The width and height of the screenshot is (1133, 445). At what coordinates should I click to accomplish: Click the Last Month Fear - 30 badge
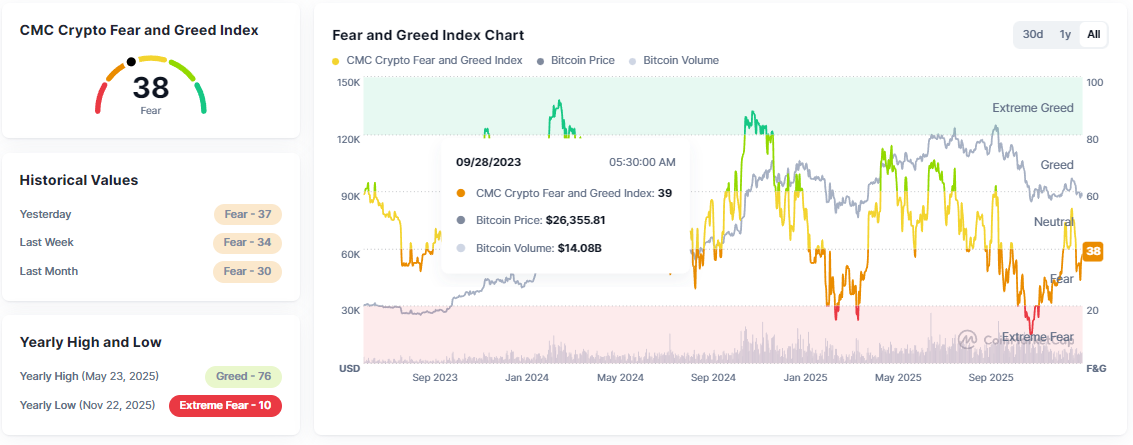(x=247, y=271)
